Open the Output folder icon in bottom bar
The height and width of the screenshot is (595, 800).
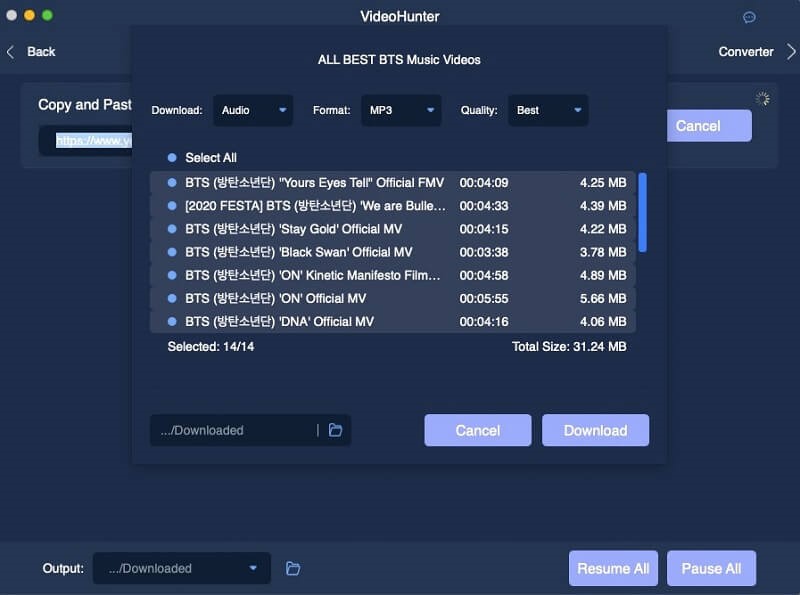pyautogui.click(x=293, y=568)
